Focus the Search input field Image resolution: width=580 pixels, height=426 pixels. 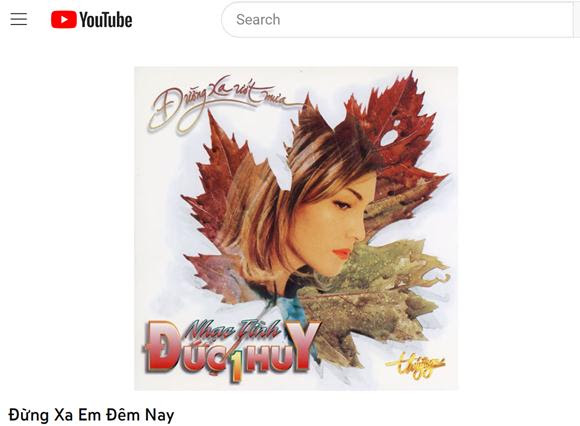(x=400, y=20)
